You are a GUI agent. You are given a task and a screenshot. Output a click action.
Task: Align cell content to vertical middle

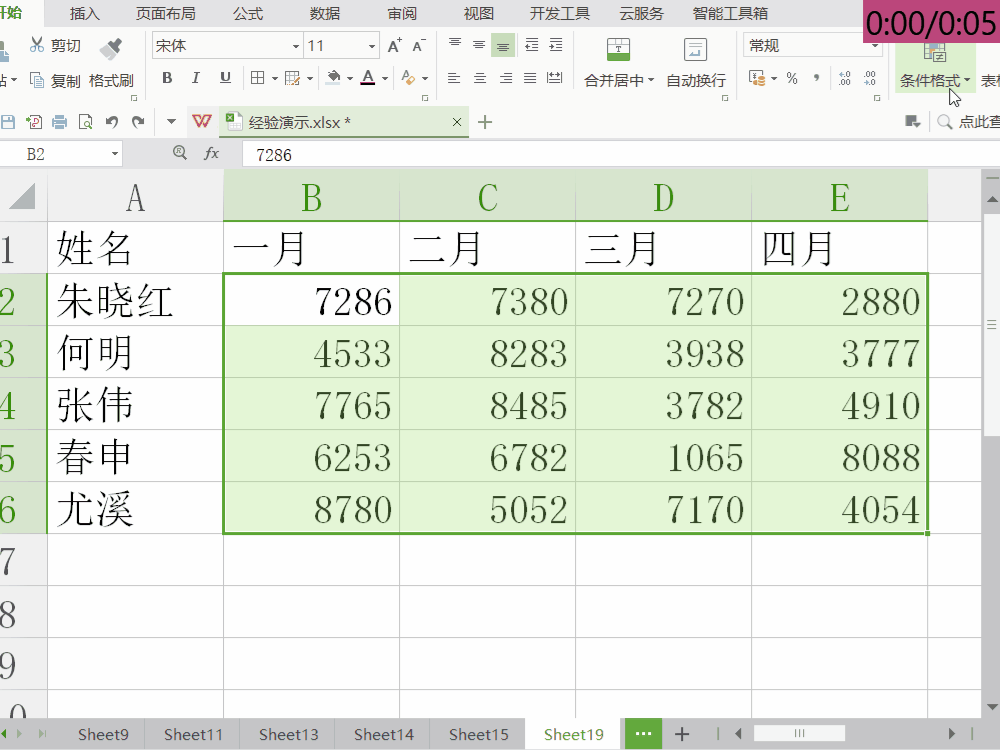(479, 45)
